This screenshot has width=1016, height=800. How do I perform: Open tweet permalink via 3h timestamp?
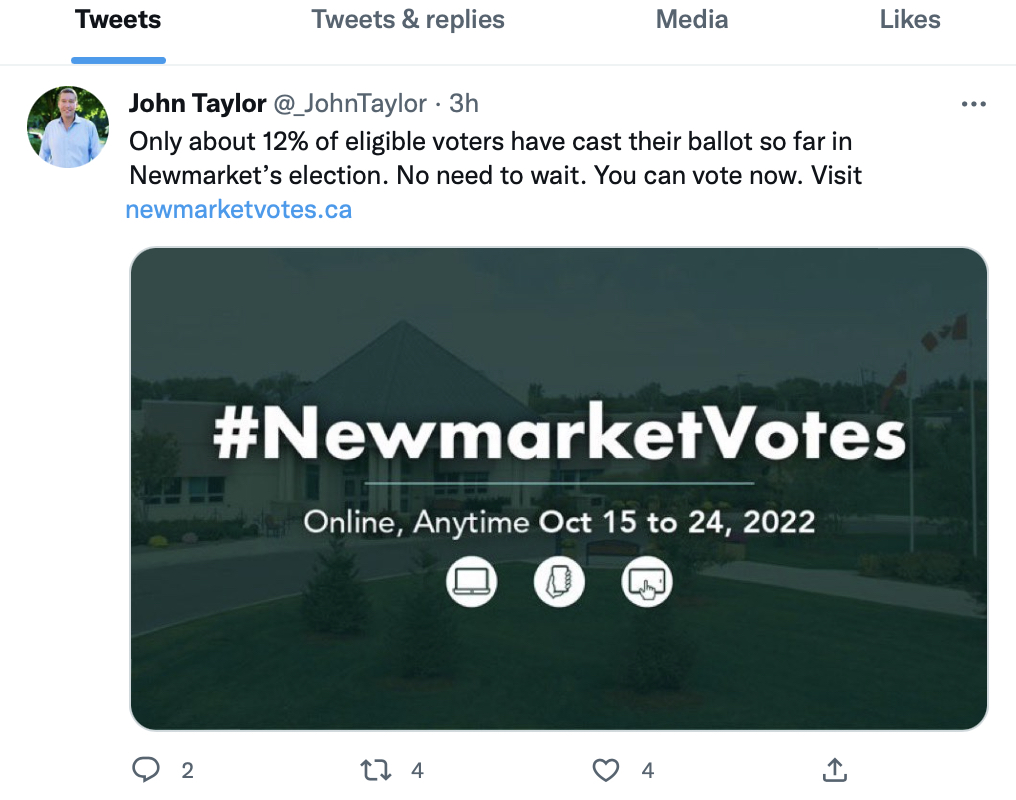coord(464,104)
